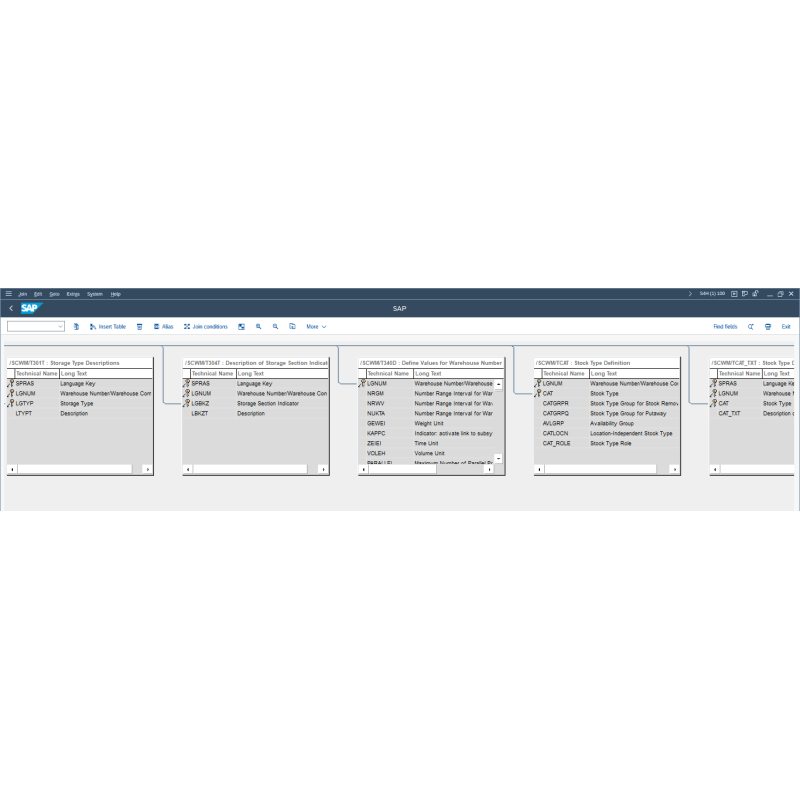Expand the chevron left of S4H system label
This screenshot has height=800, width=800.
pos(690,294)
